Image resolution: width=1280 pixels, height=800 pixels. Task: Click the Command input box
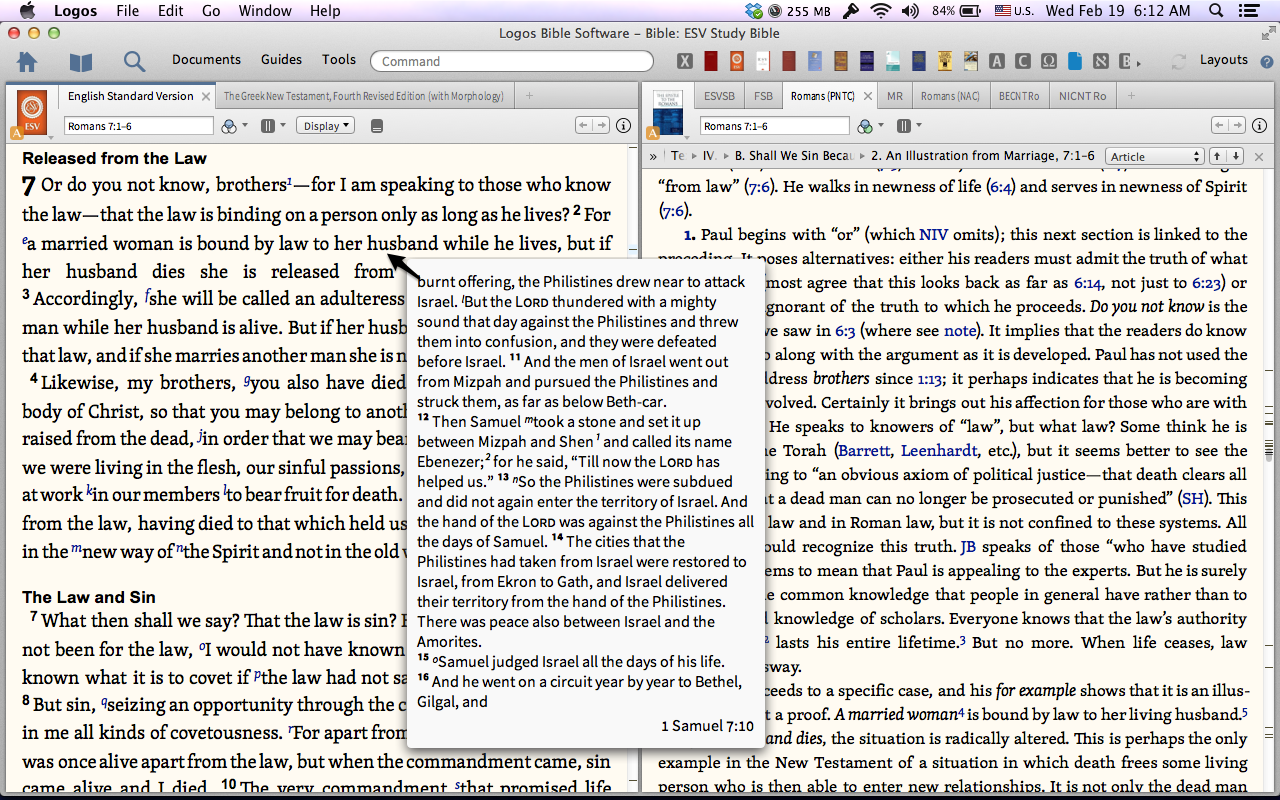(512, 61)
